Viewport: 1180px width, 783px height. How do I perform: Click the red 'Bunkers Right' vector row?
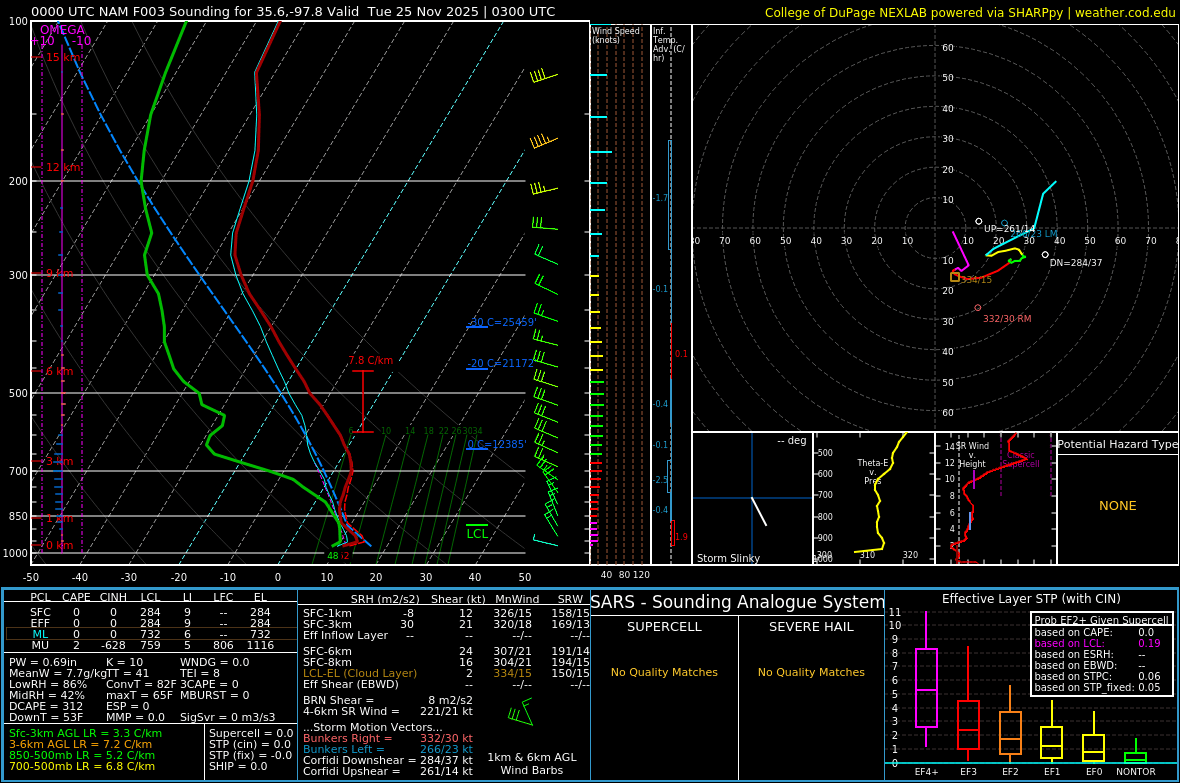click(x=388, y=739)
